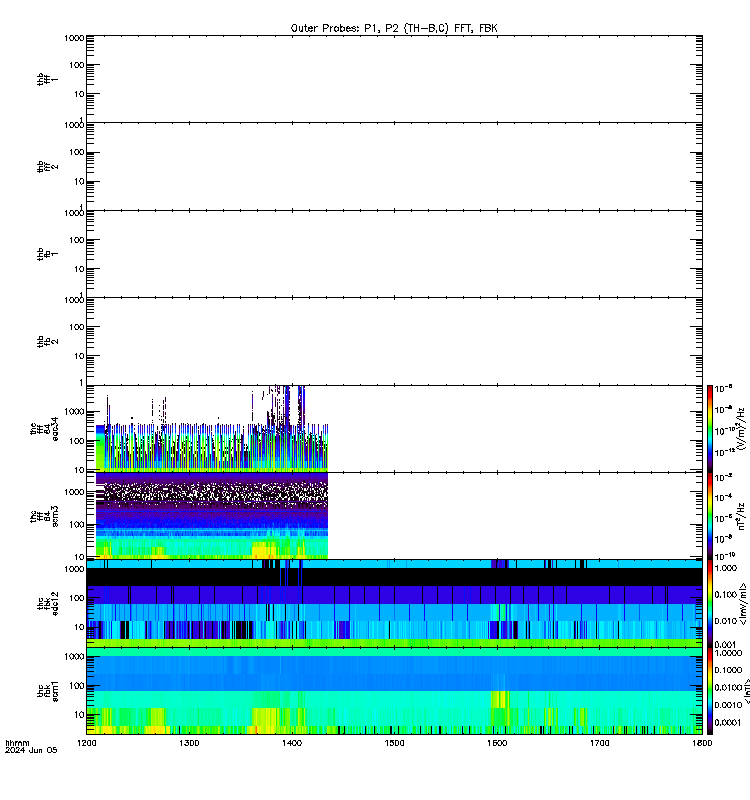Click the 1800 time axis label
750x800 pixels.
702,743
